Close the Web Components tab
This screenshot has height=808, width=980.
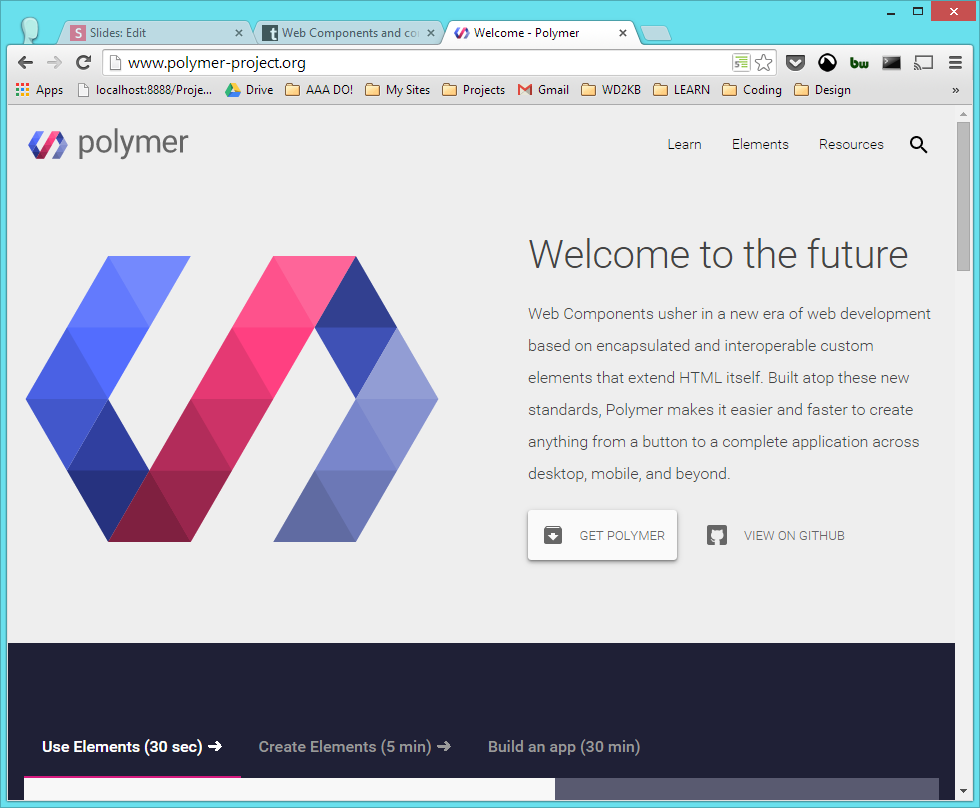[431, 33]
